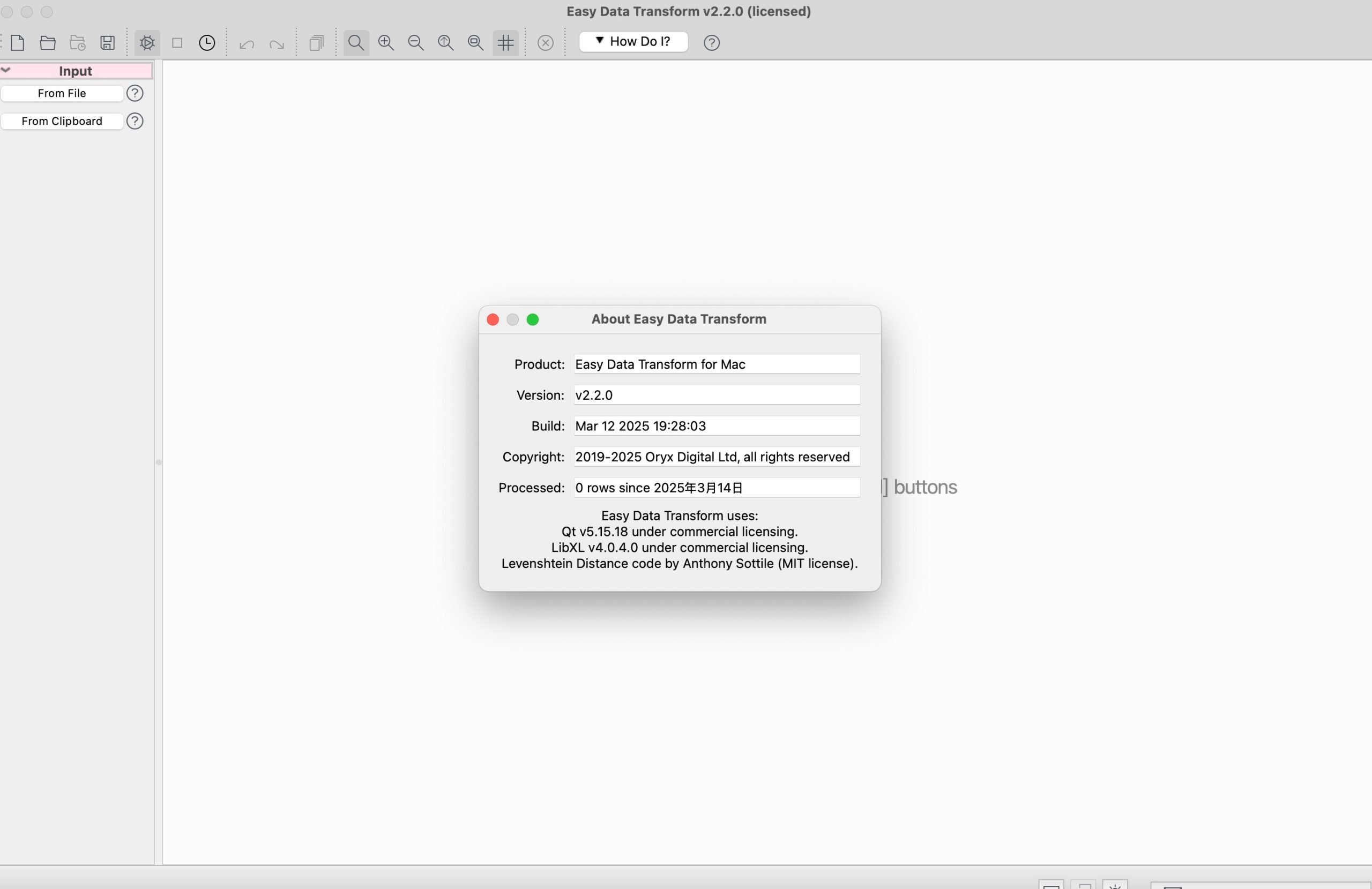Open the How Do I? dropdown
This screenshot has height=889, width=1372.
click(633, 41)
